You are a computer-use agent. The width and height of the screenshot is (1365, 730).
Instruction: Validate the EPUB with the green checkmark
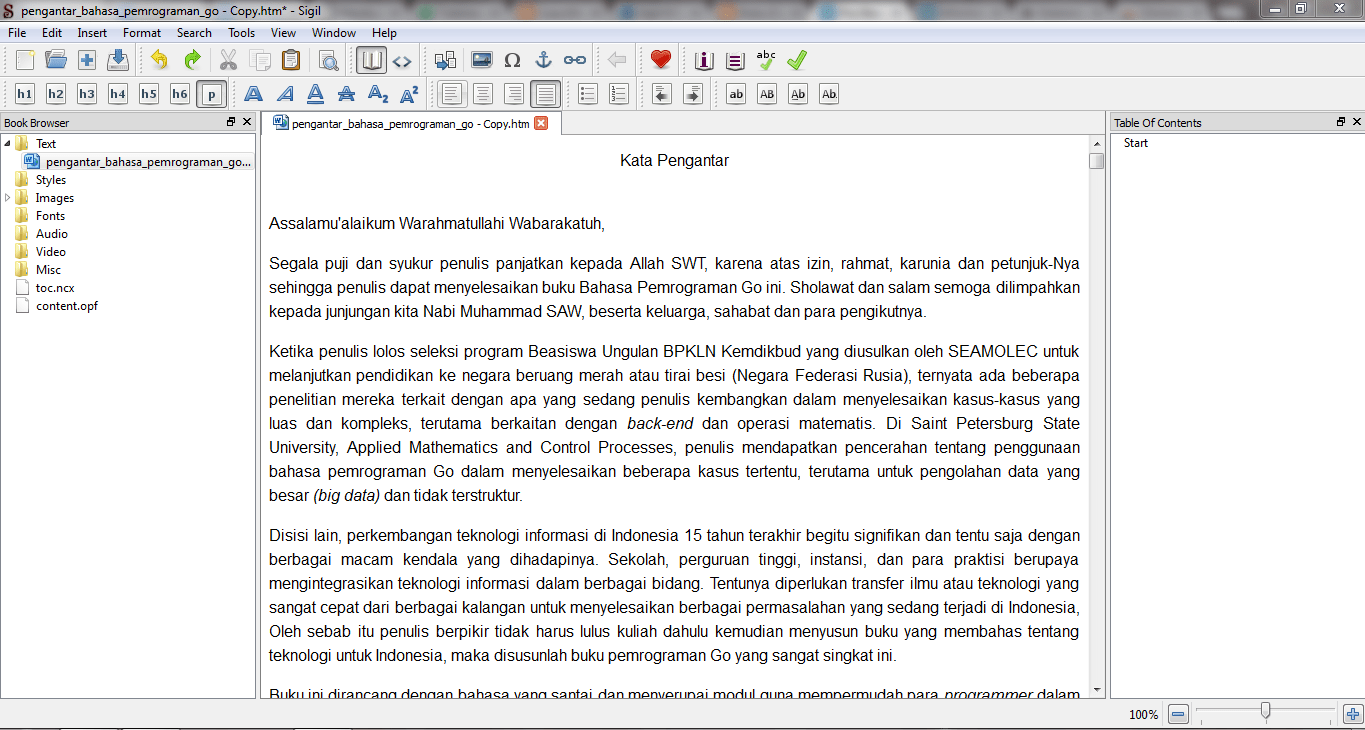coord(797,60)
